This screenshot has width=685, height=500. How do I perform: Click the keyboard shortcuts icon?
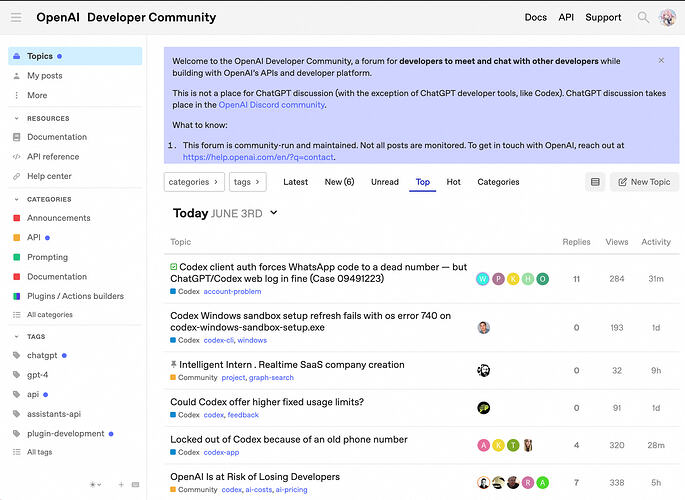135,484
